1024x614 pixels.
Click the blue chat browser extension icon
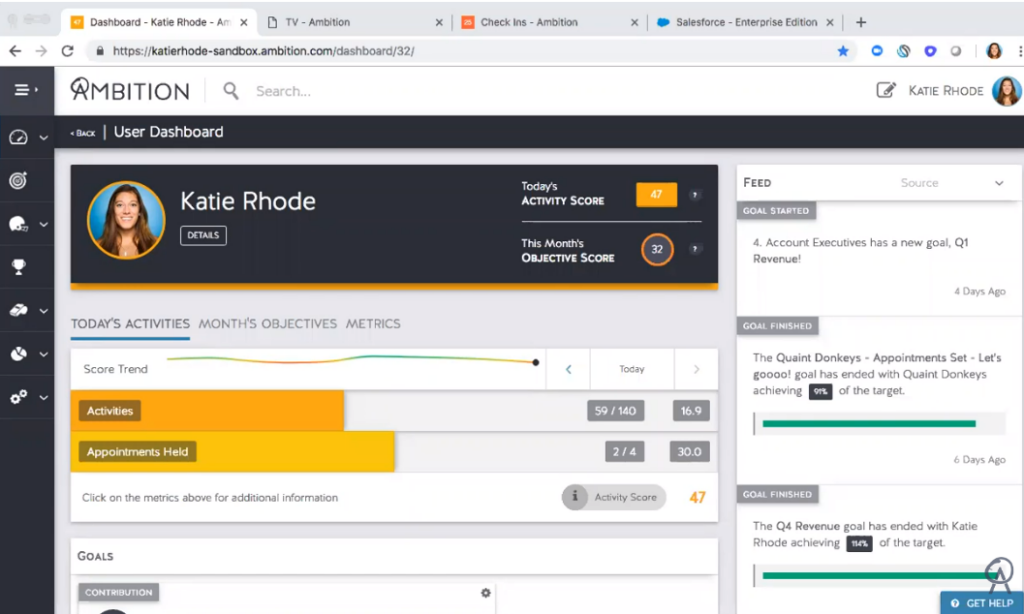pos(877,51)
